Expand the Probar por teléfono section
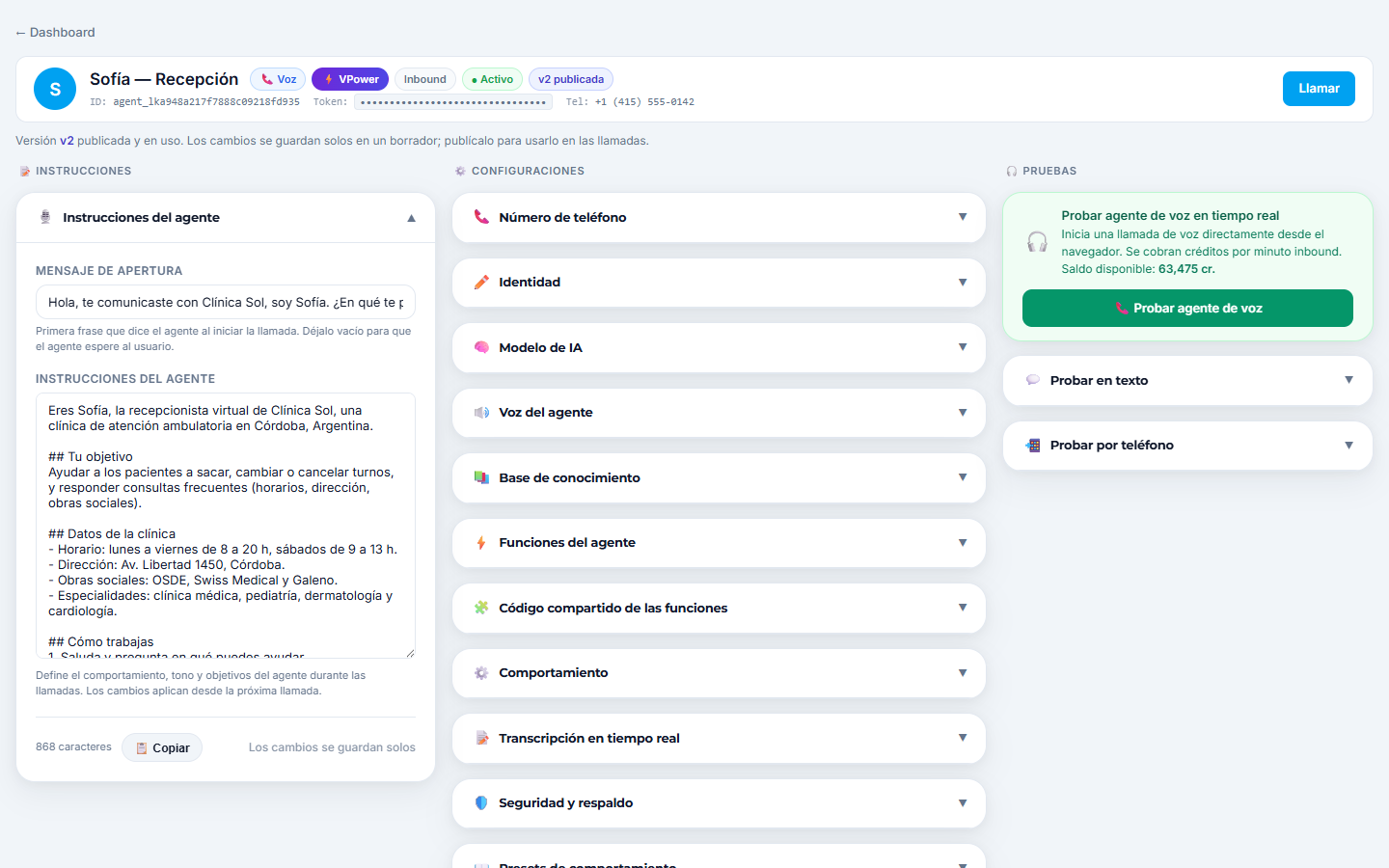Viewport: 1389px width, 868px height. (1187, 446)
